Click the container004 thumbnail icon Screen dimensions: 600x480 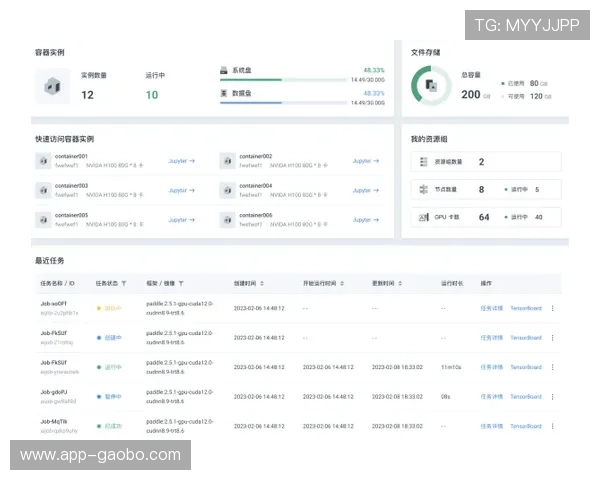click(227, 189)
